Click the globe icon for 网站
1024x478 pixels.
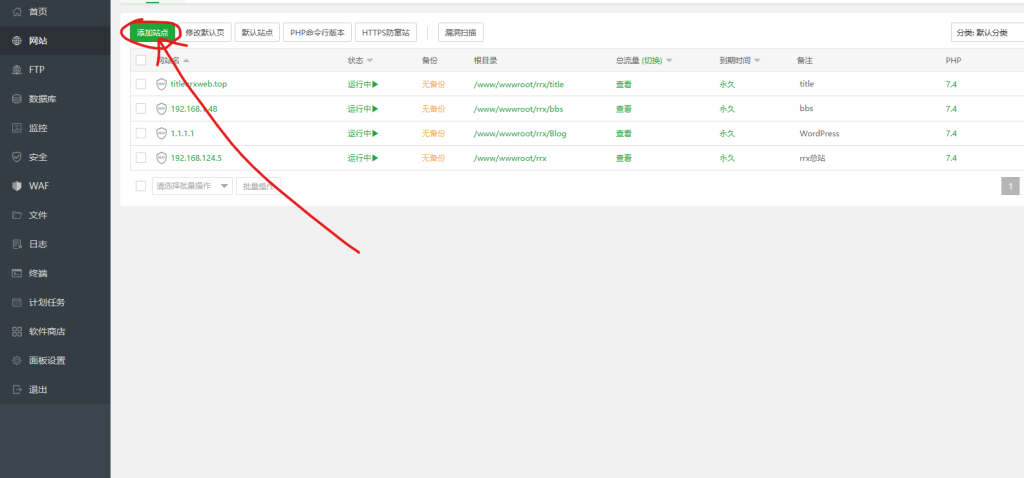click(17, 41)
